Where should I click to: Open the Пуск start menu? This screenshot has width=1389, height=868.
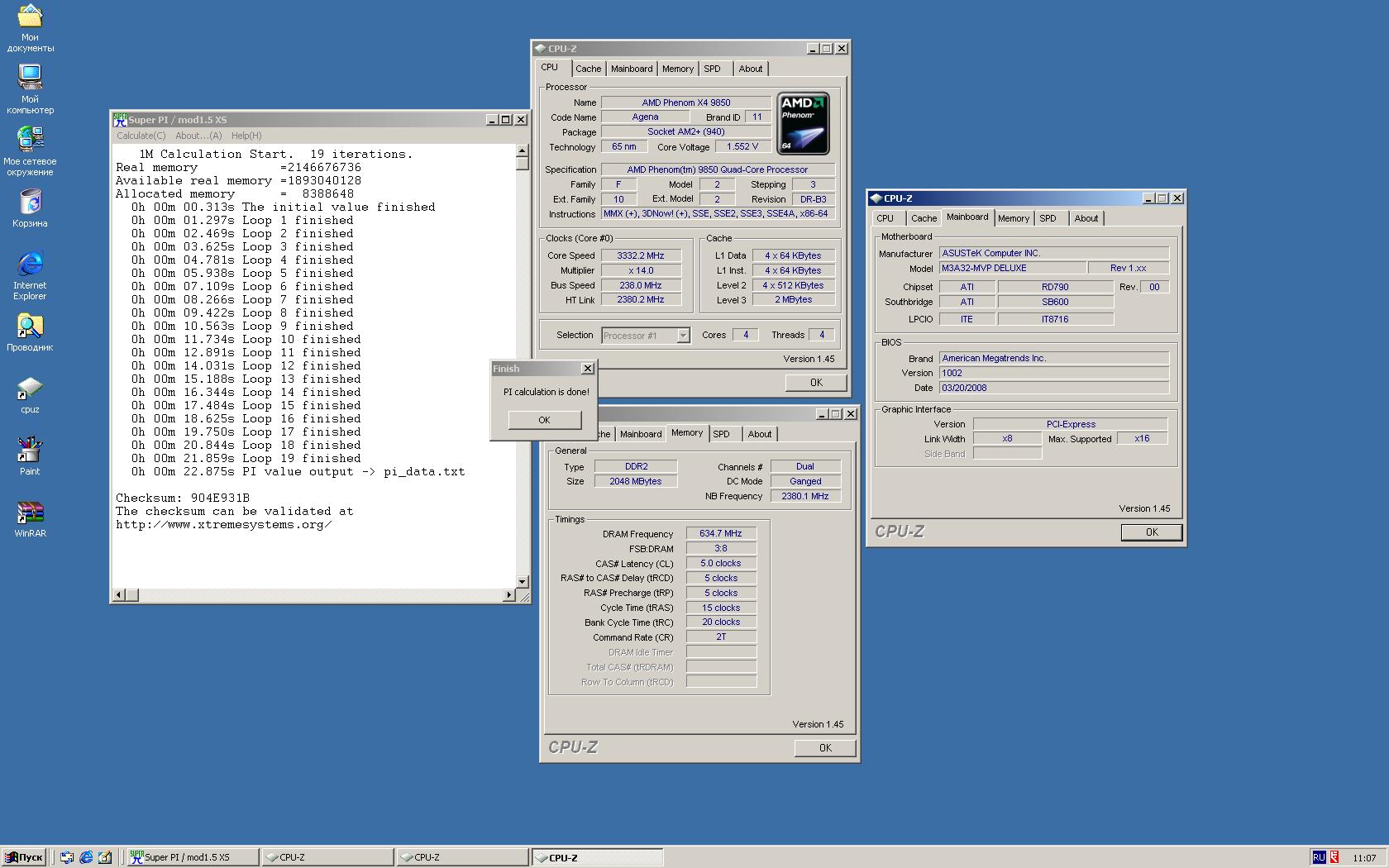pyautogui.click(x=23, y=857)
